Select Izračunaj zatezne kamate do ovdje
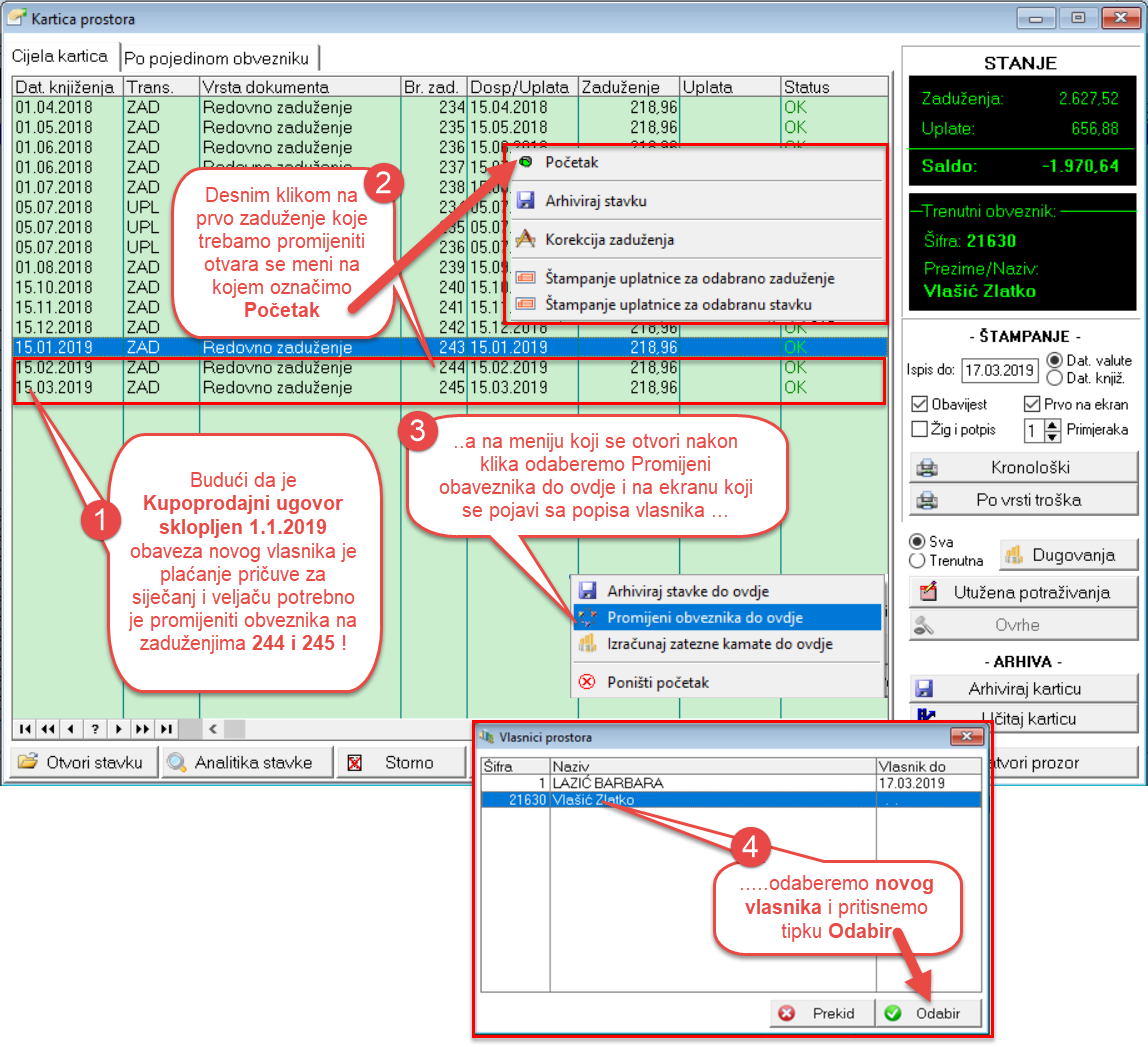 coord(719,644)
